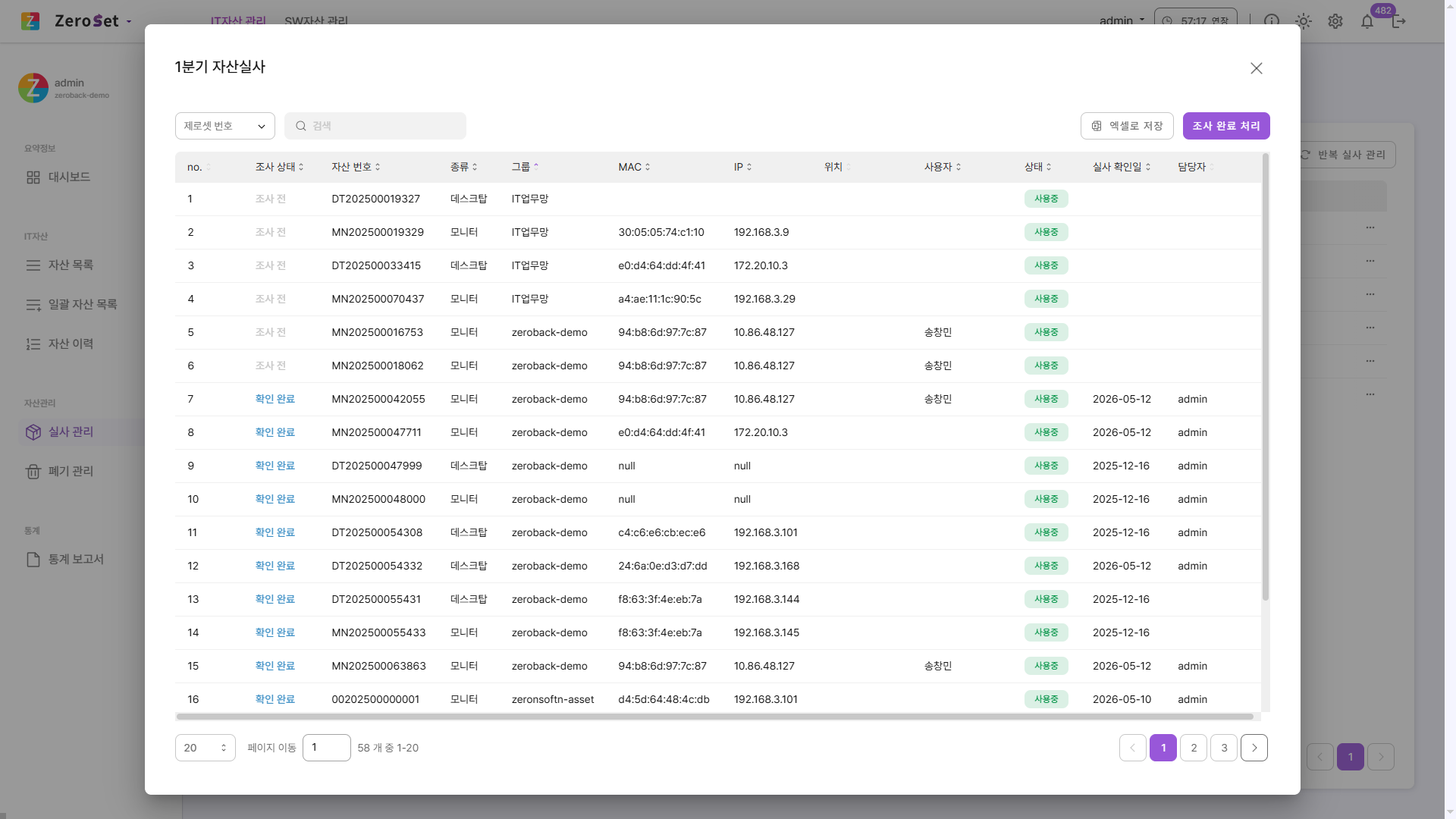1456x819 pixels.
Task: Click the 조사 완료 처리 button
Action: (1226, 126)
